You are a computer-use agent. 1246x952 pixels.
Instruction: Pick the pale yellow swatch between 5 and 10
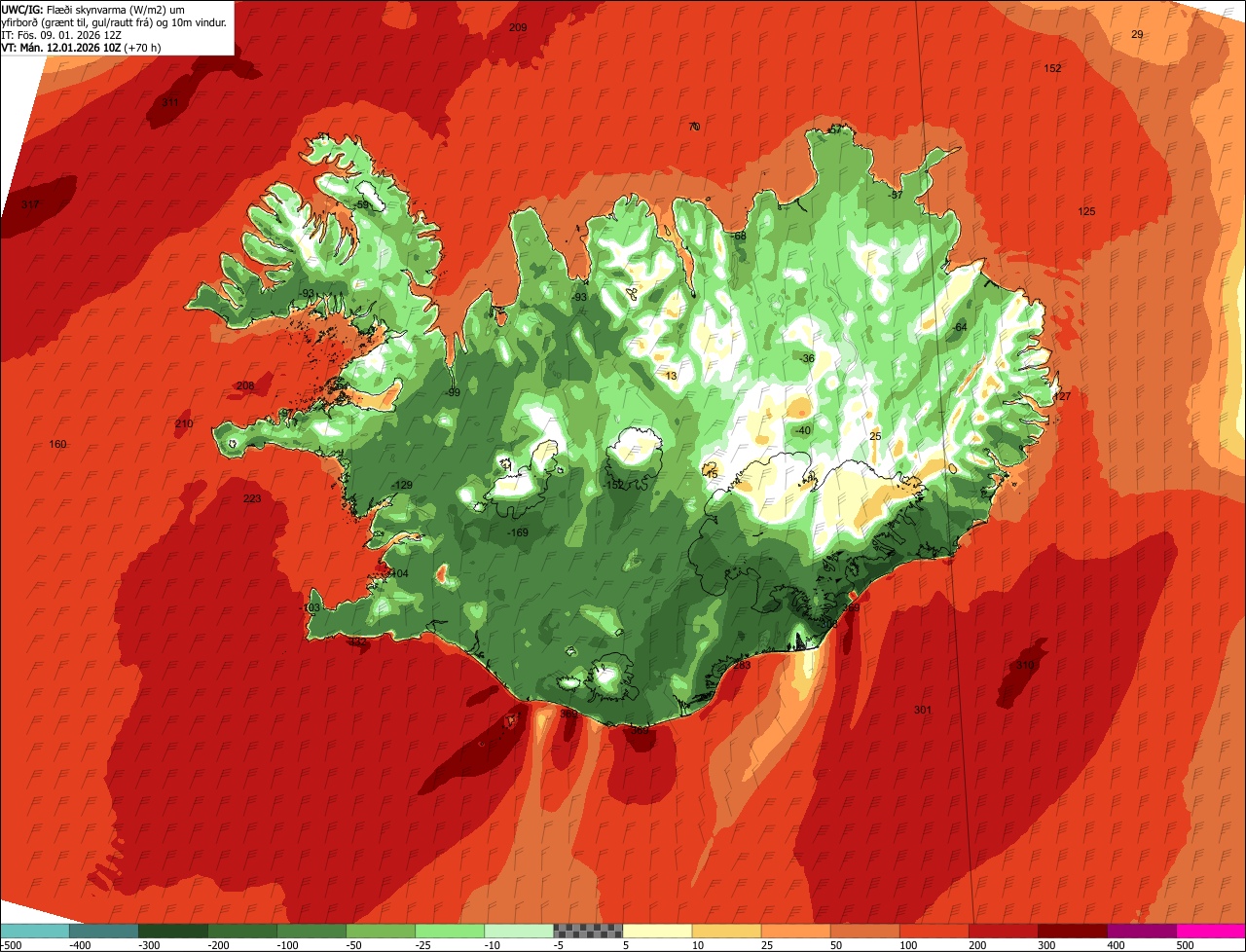pos(657,930)
